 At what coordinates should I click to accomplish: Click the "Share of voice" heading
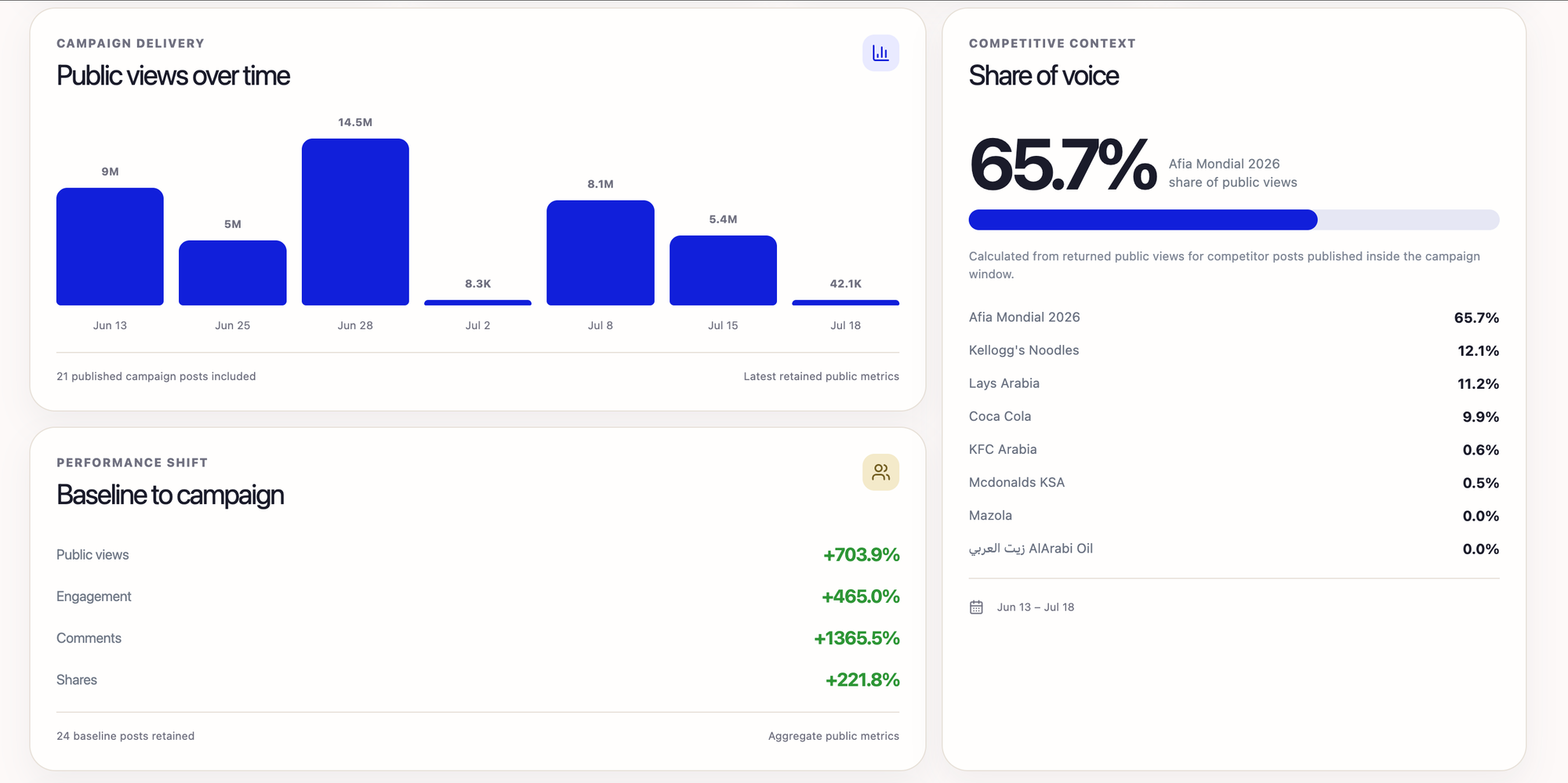(x=1044, y=76)
